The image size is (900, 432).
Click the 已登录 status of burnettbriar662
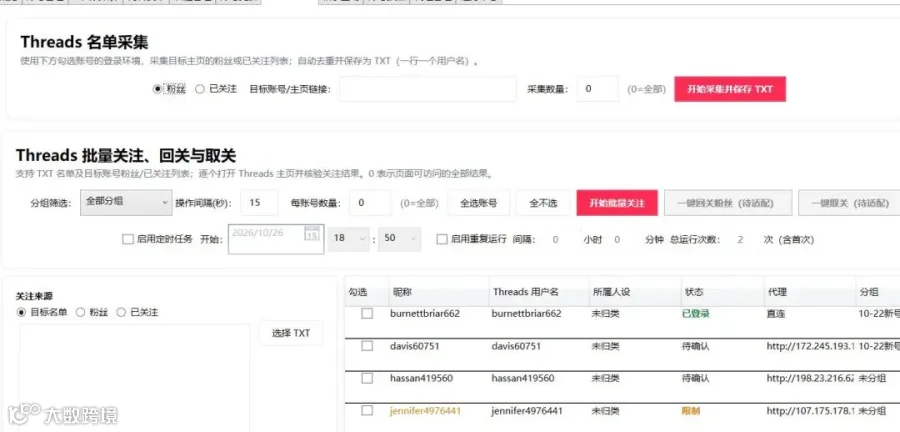tap(696, 314)
